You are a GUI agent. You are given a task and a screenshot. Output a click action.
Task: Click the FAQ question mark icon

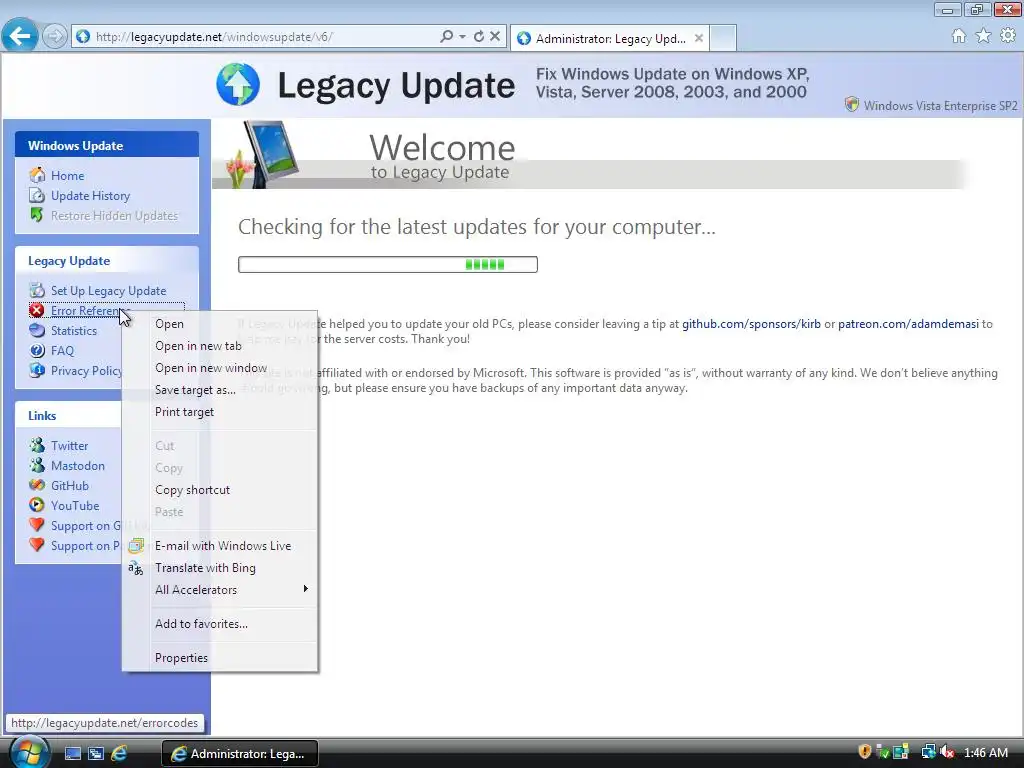click(x=37, y=351)
